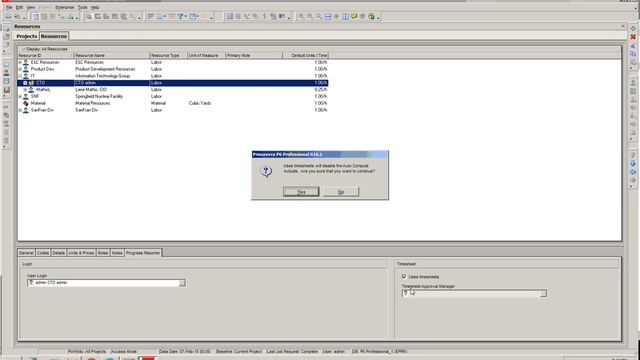The width and height of the screenshot is (640, 360).
Task: Click the person icon beside IT
Action: [x=26, y=76]
